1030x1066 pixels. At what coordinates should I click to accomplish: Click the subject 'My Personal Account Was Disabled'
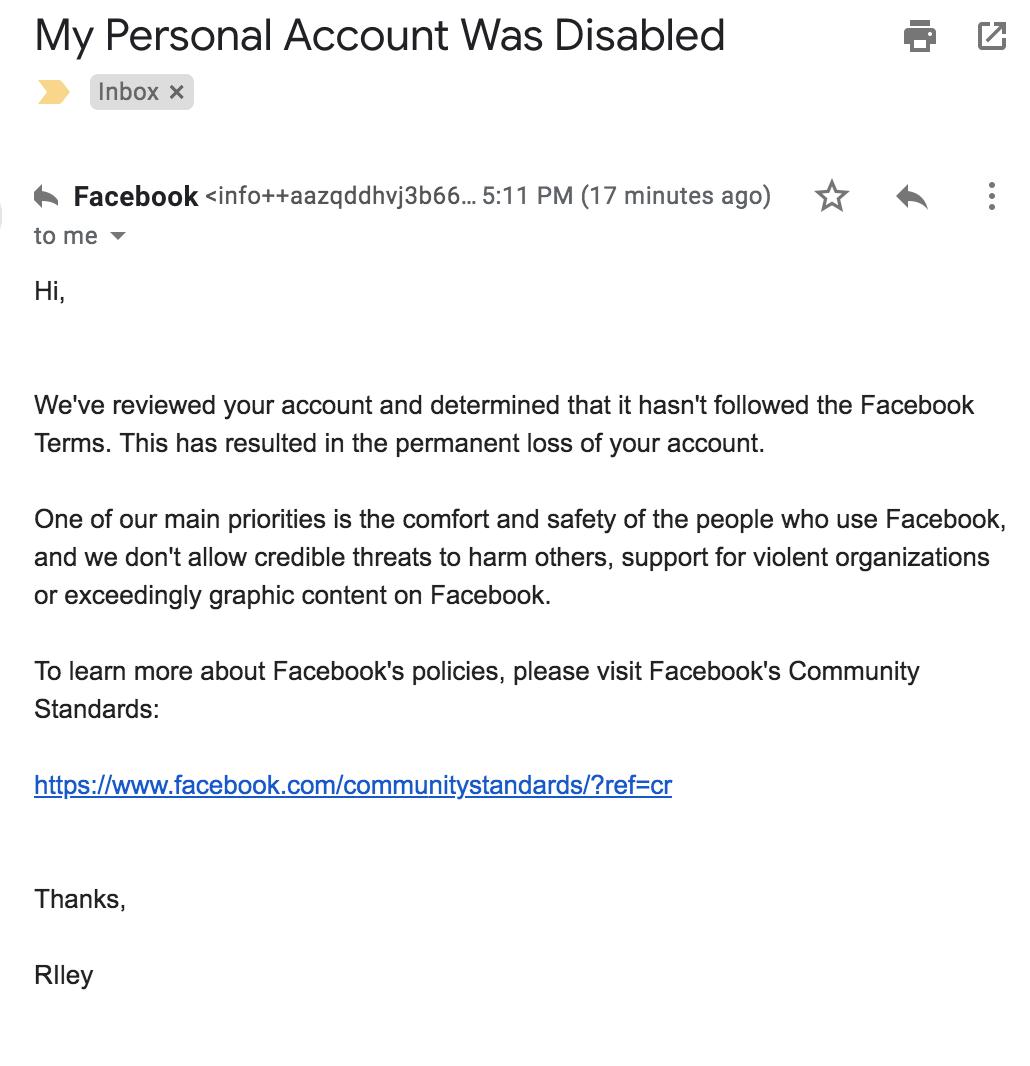point(379,36)
